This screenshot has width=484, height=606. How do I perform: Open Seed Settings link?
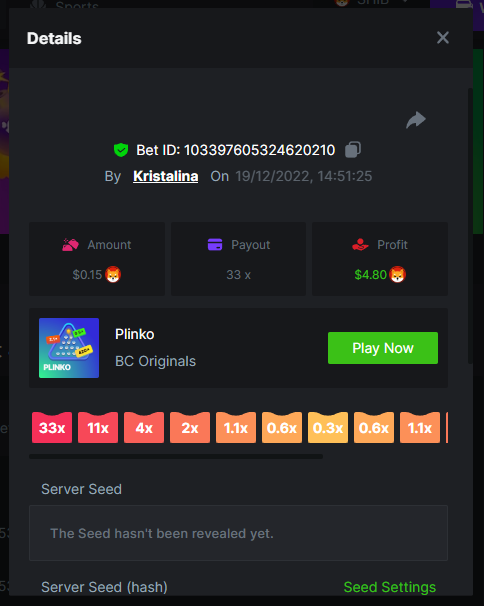click(x=390, y=587)
